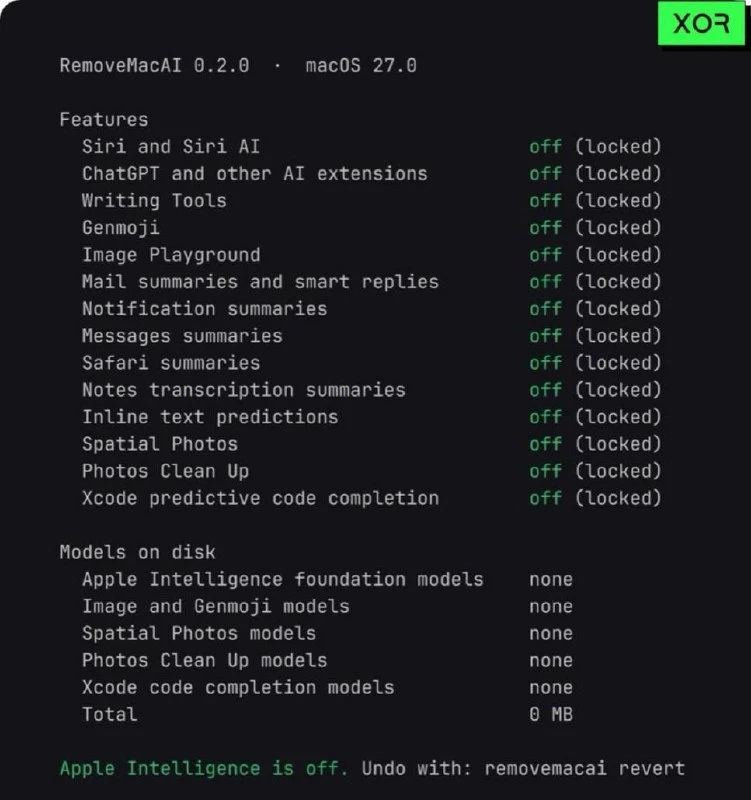
Task: Click none beside Apple Intelligence foundation models
Action: point(551,580)
